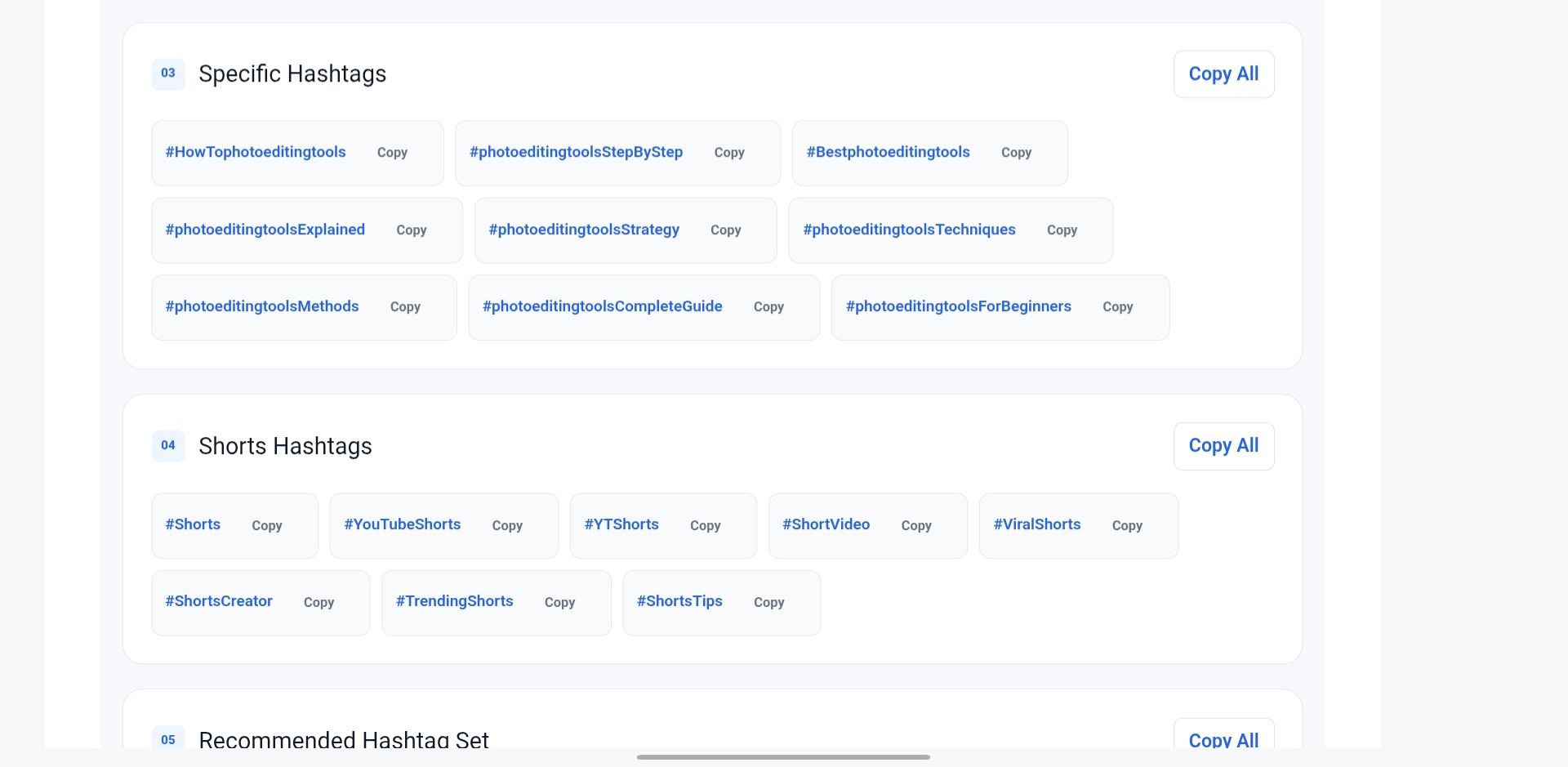Select the #YouTubeShorts hashtag text
The height and width of the screenshot is (767, 1568).
402,524
